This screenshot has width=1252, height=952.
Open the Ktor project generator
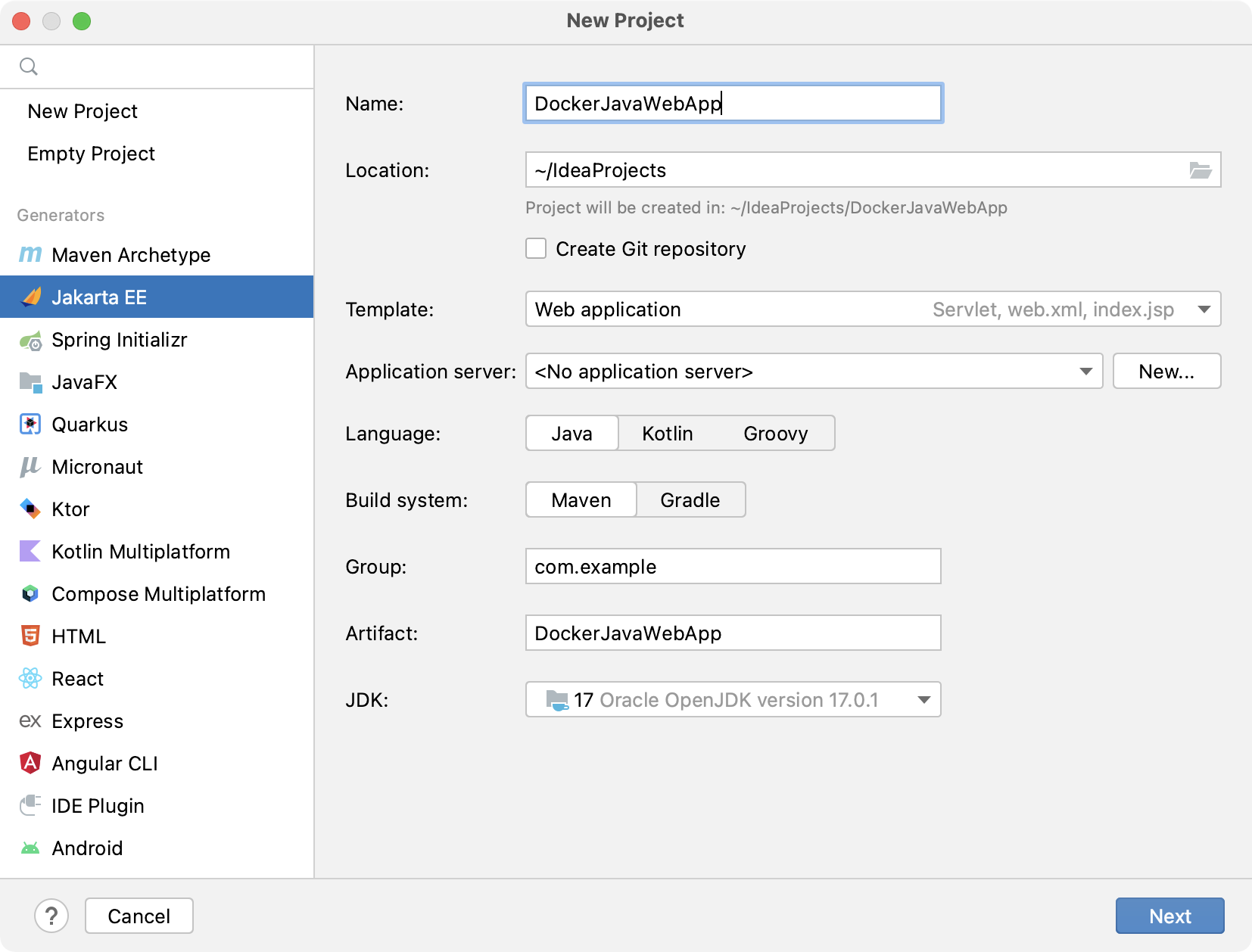click(70, 509)
